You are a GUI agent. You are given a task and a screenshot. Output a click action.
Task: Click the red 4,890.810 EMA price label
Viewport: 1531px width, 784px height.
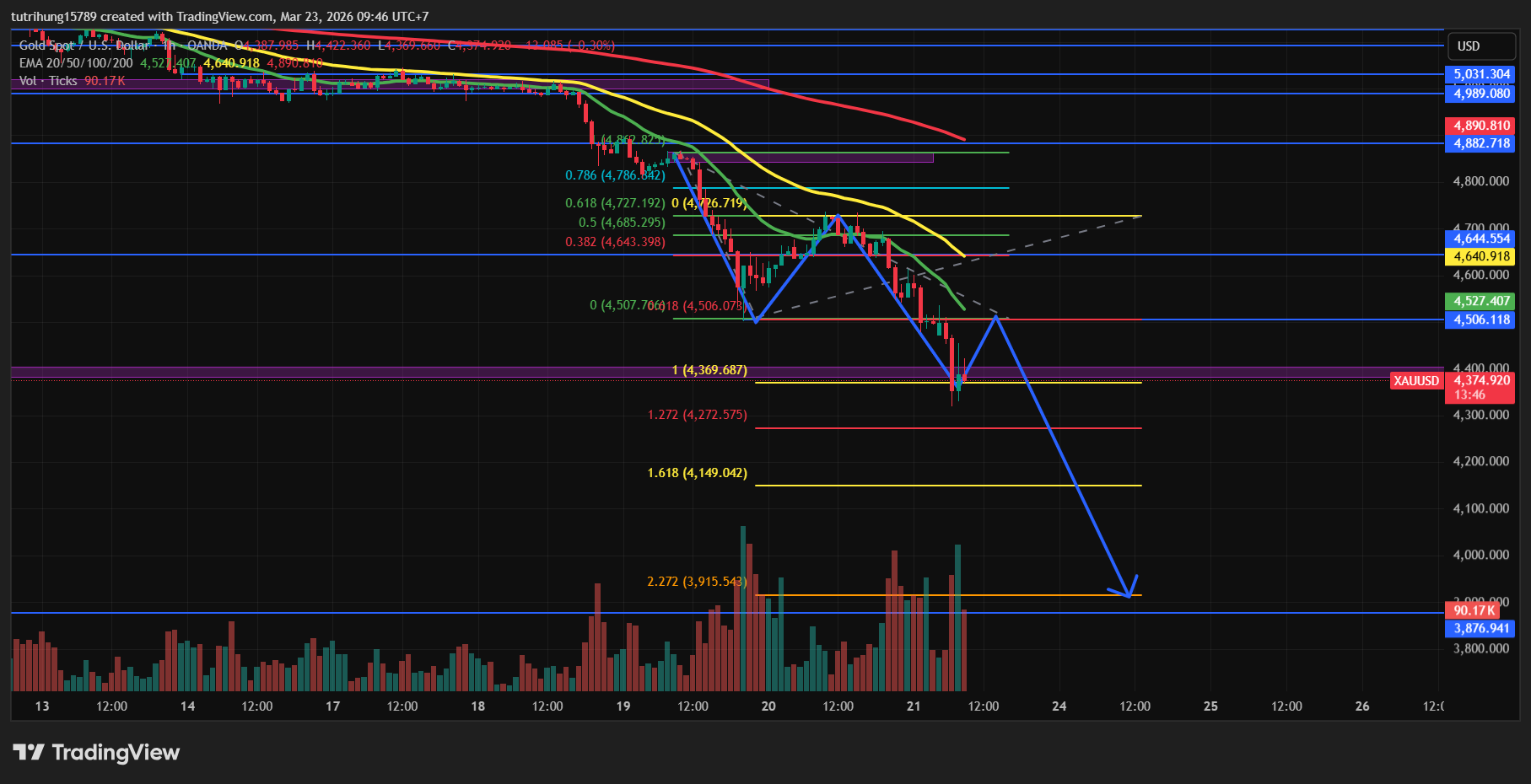point(1481,126)
